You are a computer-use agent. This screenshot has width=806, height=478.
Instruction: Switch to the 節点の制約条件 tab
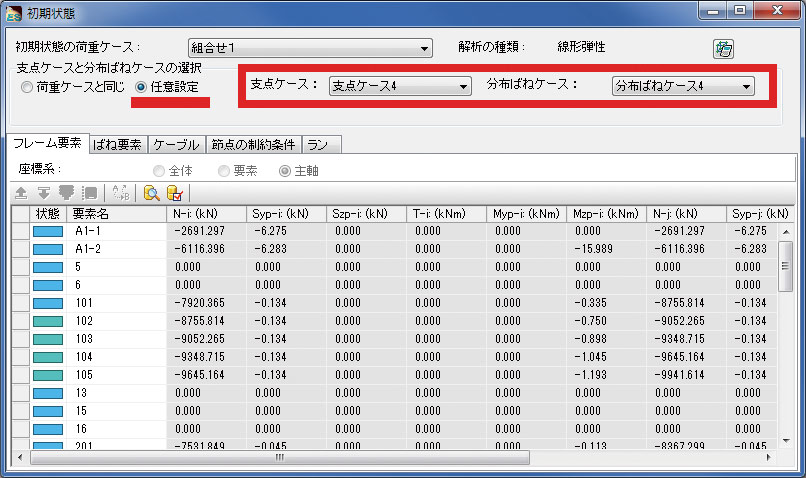coord(253,145)
